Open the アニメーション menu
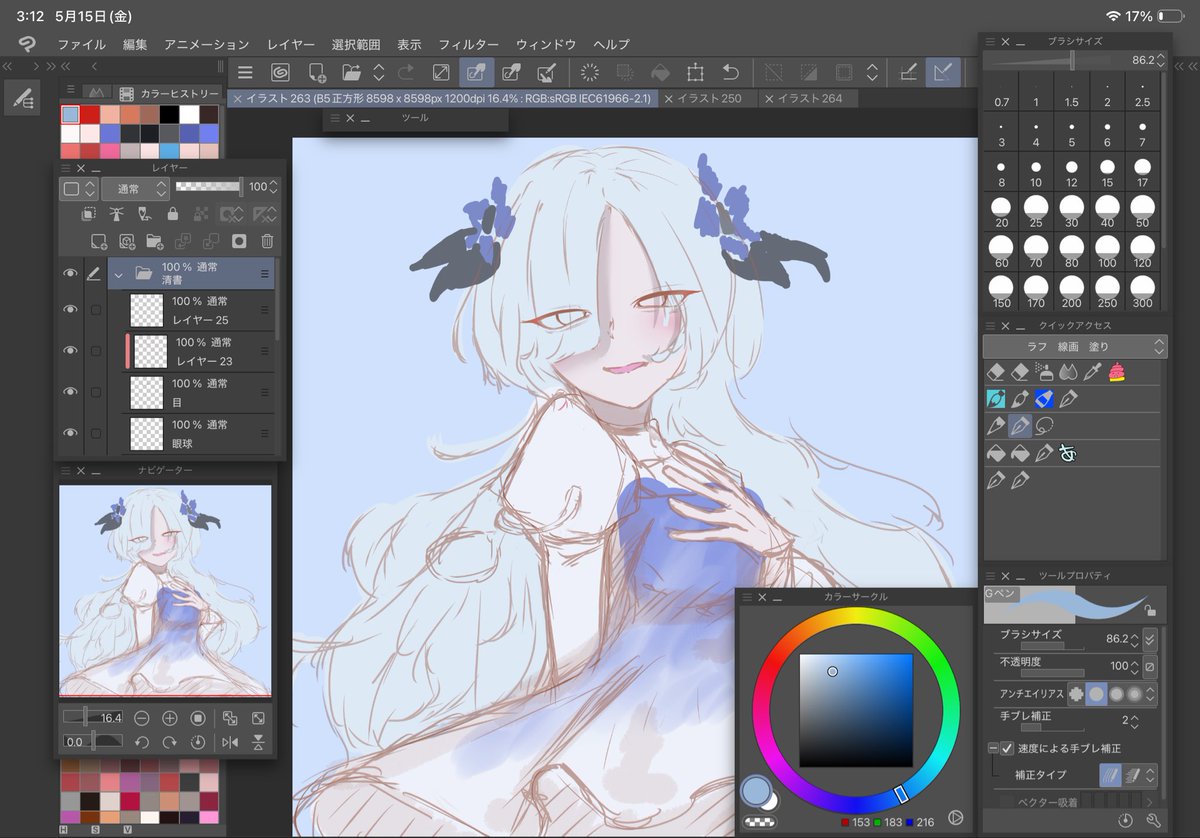1200x838 pixels. tap(206, 44)
